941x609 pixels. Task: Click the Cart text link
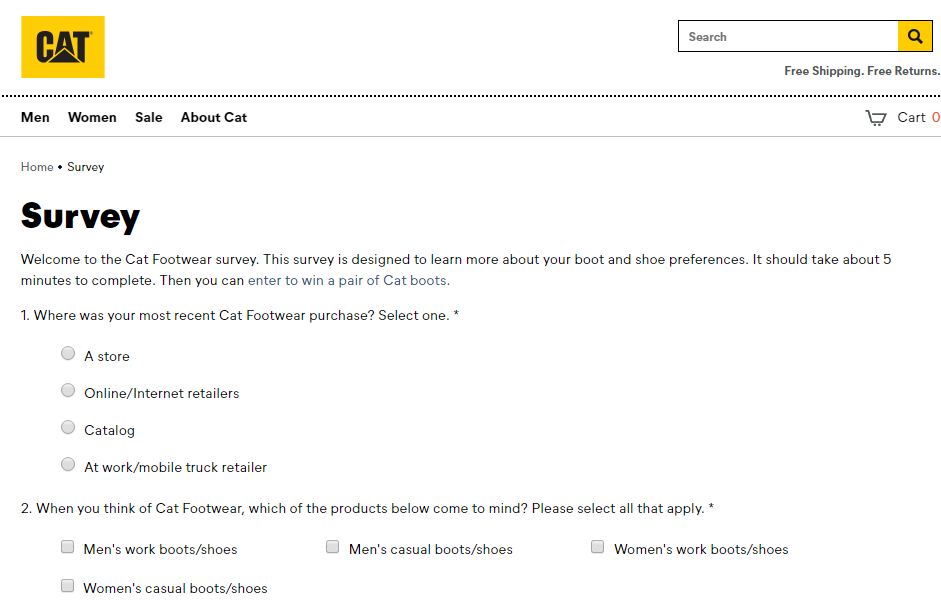[x=911, y=117]
